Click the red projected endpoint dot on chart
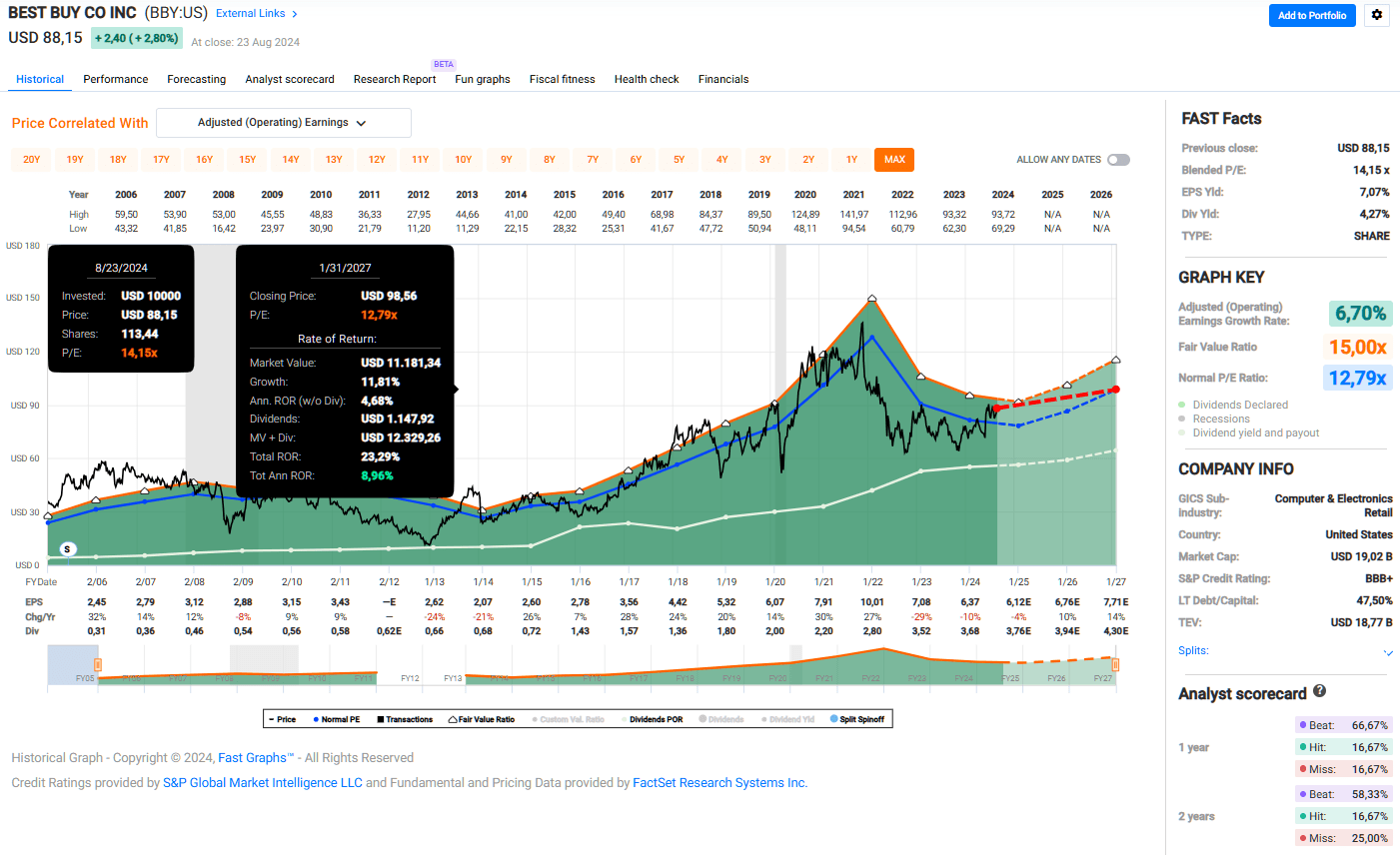Viewport: 1400px width, 855px height. pyautogui.click(x=1115, y=390)
